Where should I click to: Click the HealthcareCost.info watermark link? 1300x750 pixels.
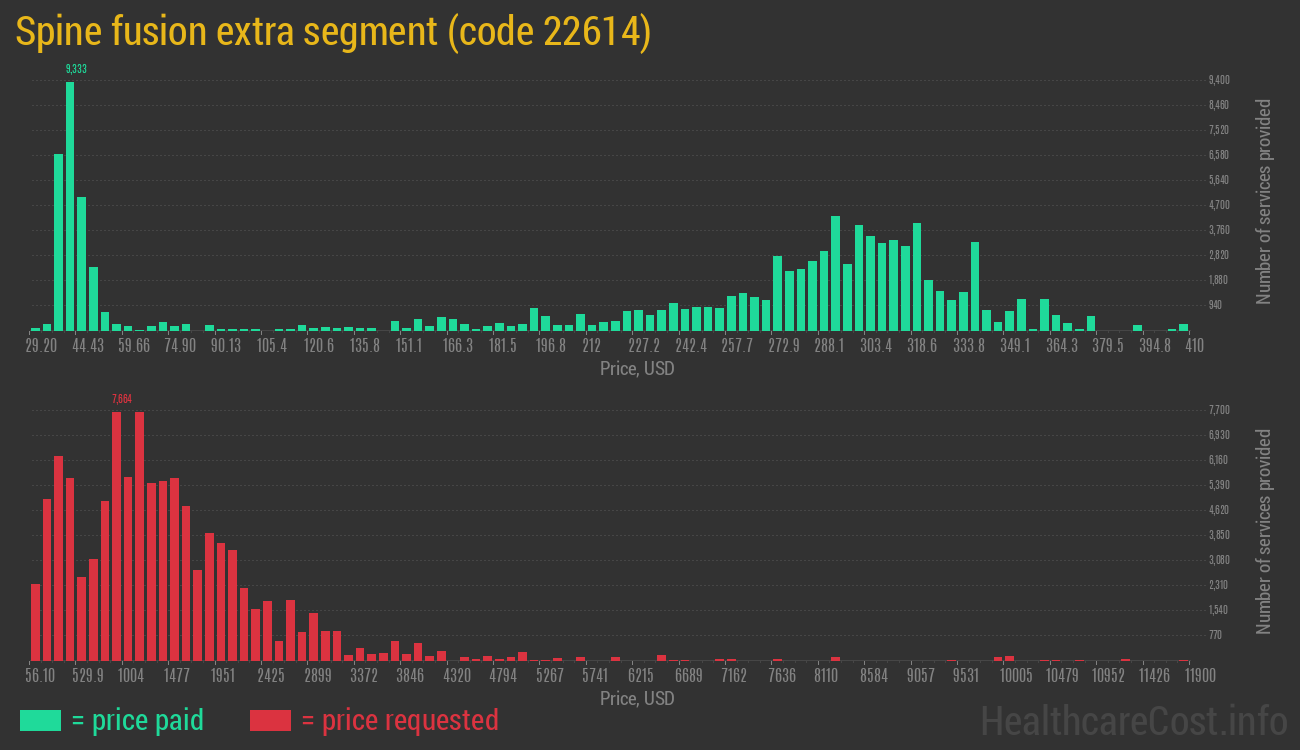pos(1133,720)
